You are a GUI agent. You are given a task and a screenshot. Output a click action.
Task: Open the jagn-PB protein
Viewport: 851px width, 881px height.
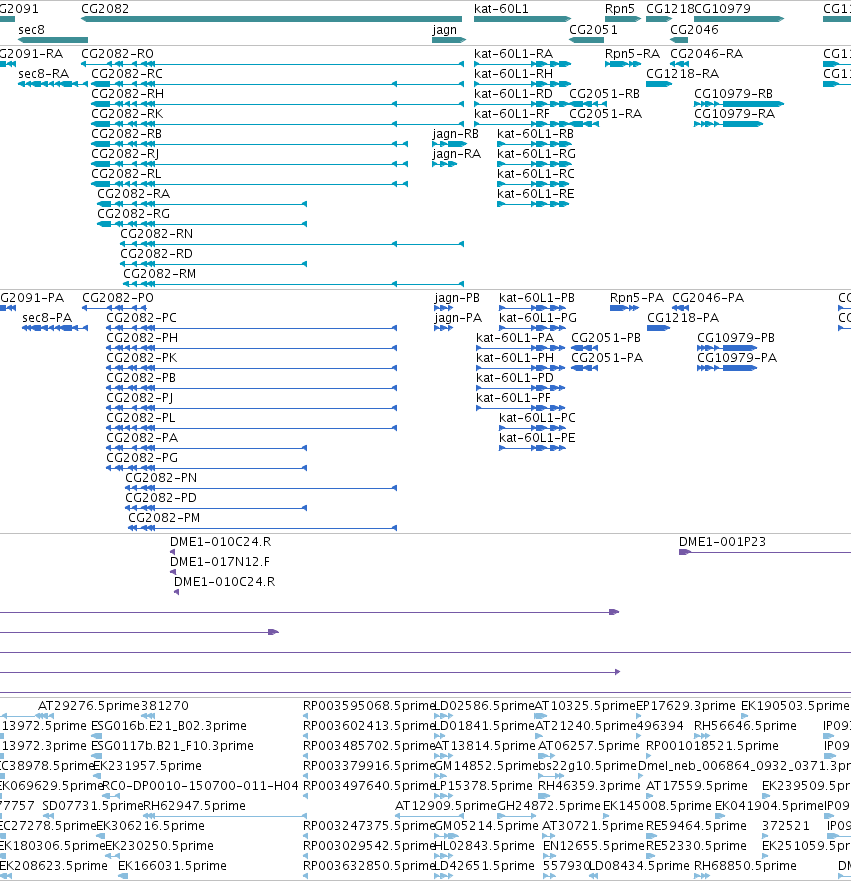[x=444, y=308]
